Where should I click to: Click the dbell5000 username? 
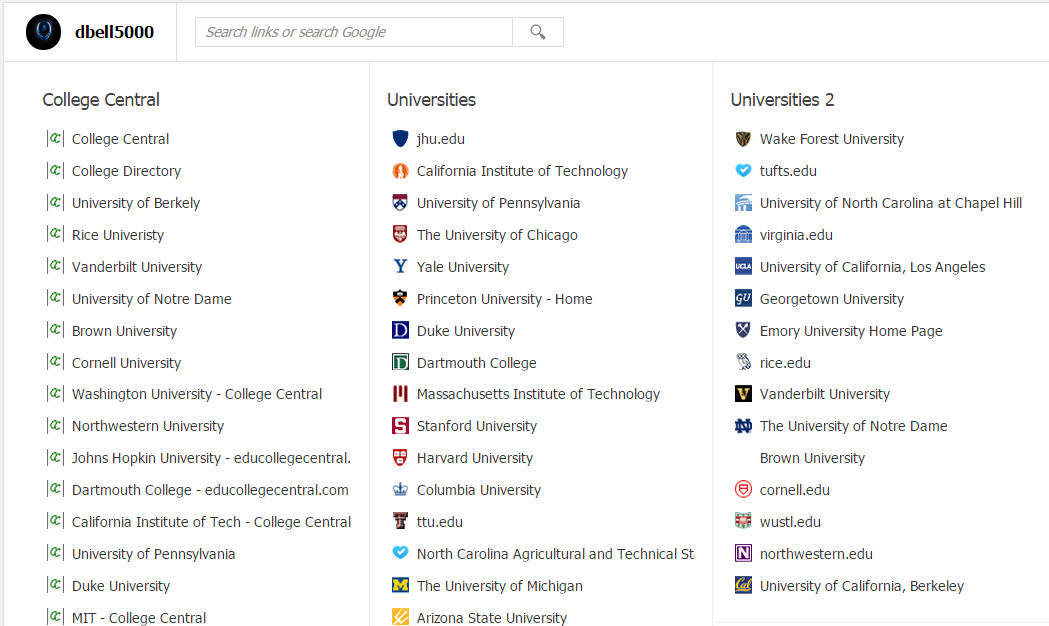114,32
